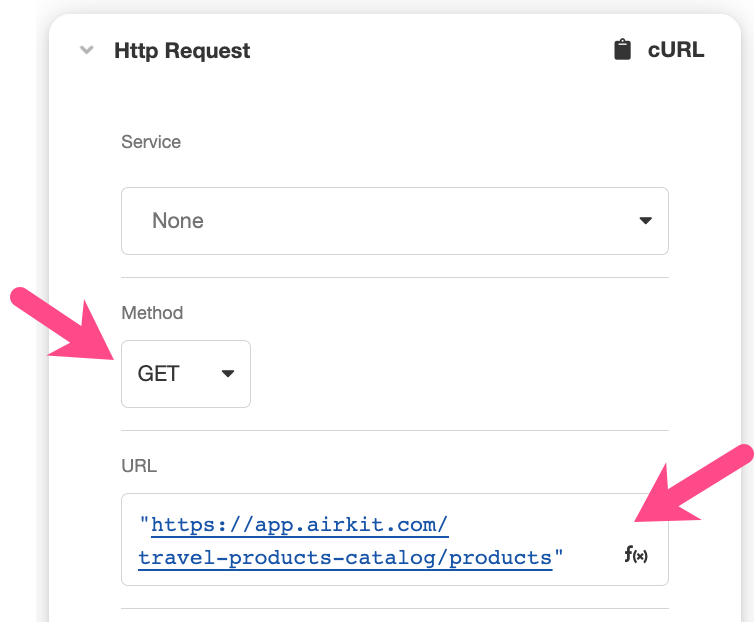754x622 pixels.
Task: Click the Service dropdown caret arrow
Action: tap(645, 220)
